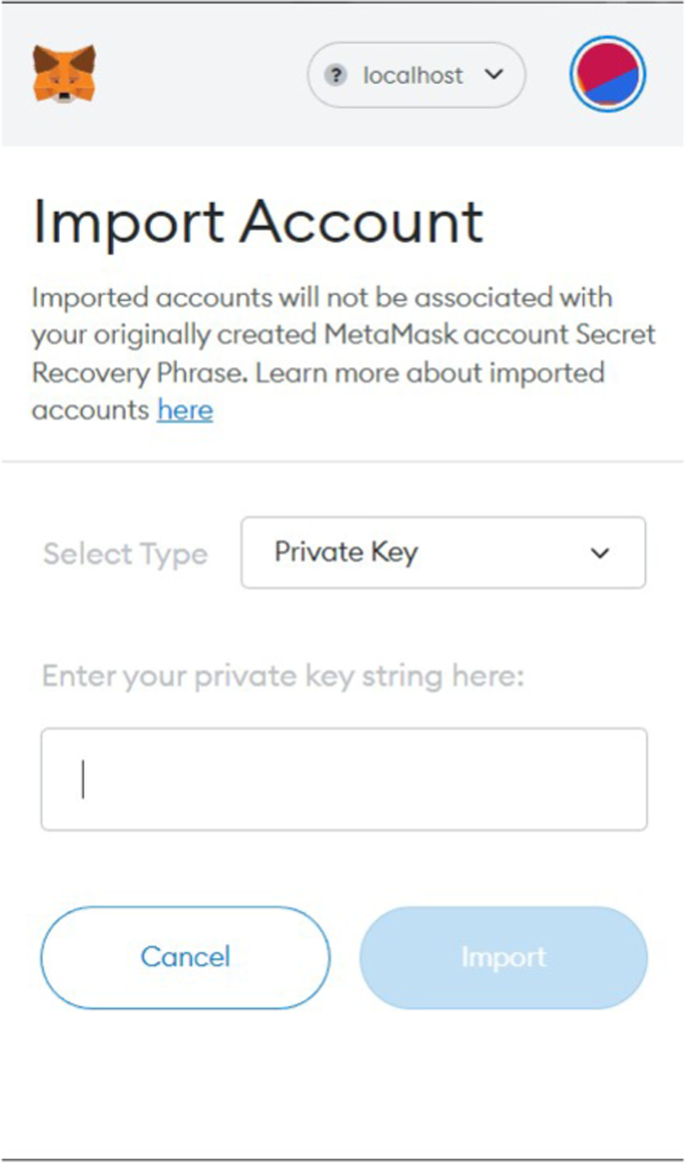
Task: Click the "Select Type" label
Action: pos(125,554)
